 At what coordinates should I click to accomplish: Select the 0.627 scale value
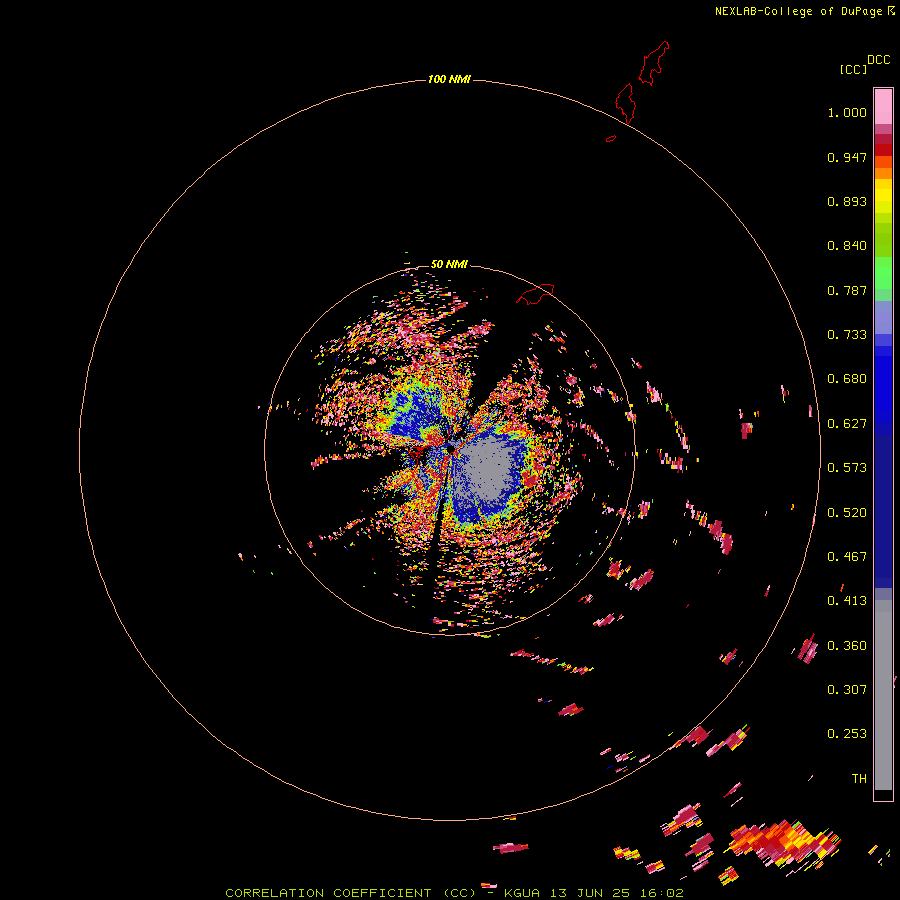point(847,424)
